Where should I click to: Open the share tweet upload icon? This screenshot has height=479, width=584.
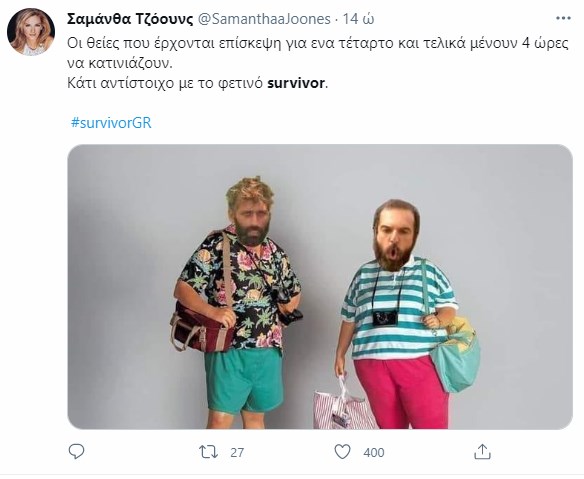click(x=482, y=451)
